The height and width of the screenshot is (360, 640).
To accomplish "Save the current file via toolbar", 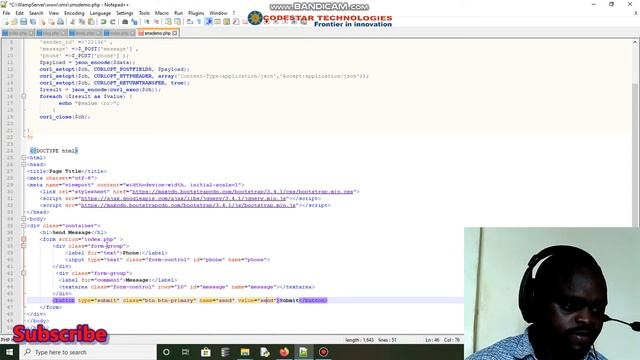I will 23,22.
